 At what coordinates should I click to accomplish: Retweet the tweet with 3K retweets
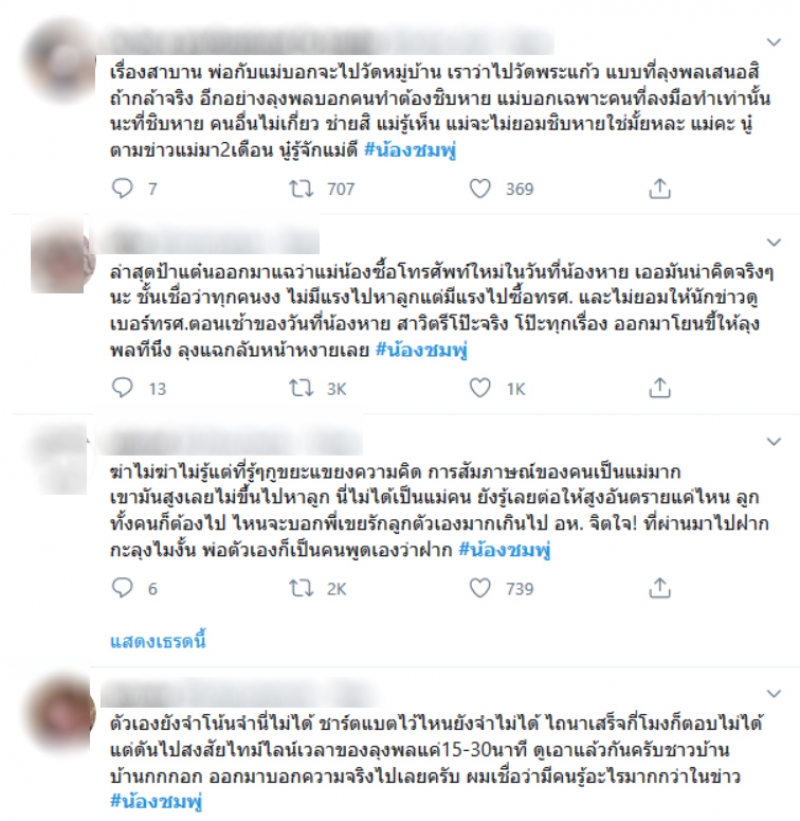click(x=302, y=388)
